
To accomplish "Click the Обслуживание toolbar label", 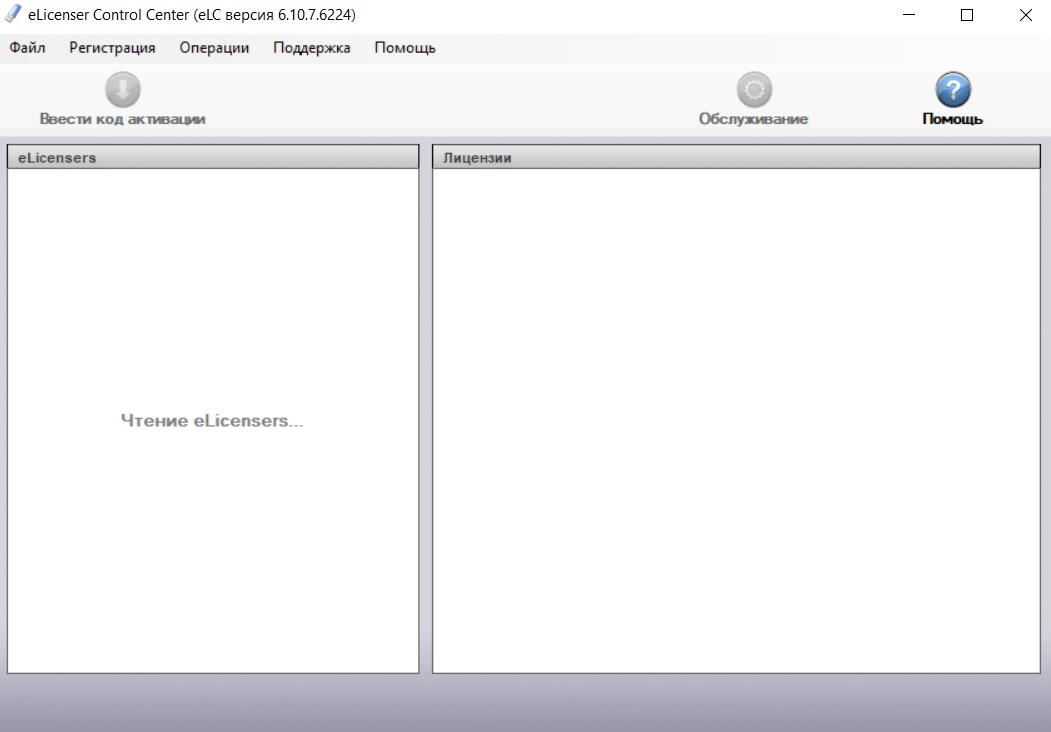I will 753,119.
